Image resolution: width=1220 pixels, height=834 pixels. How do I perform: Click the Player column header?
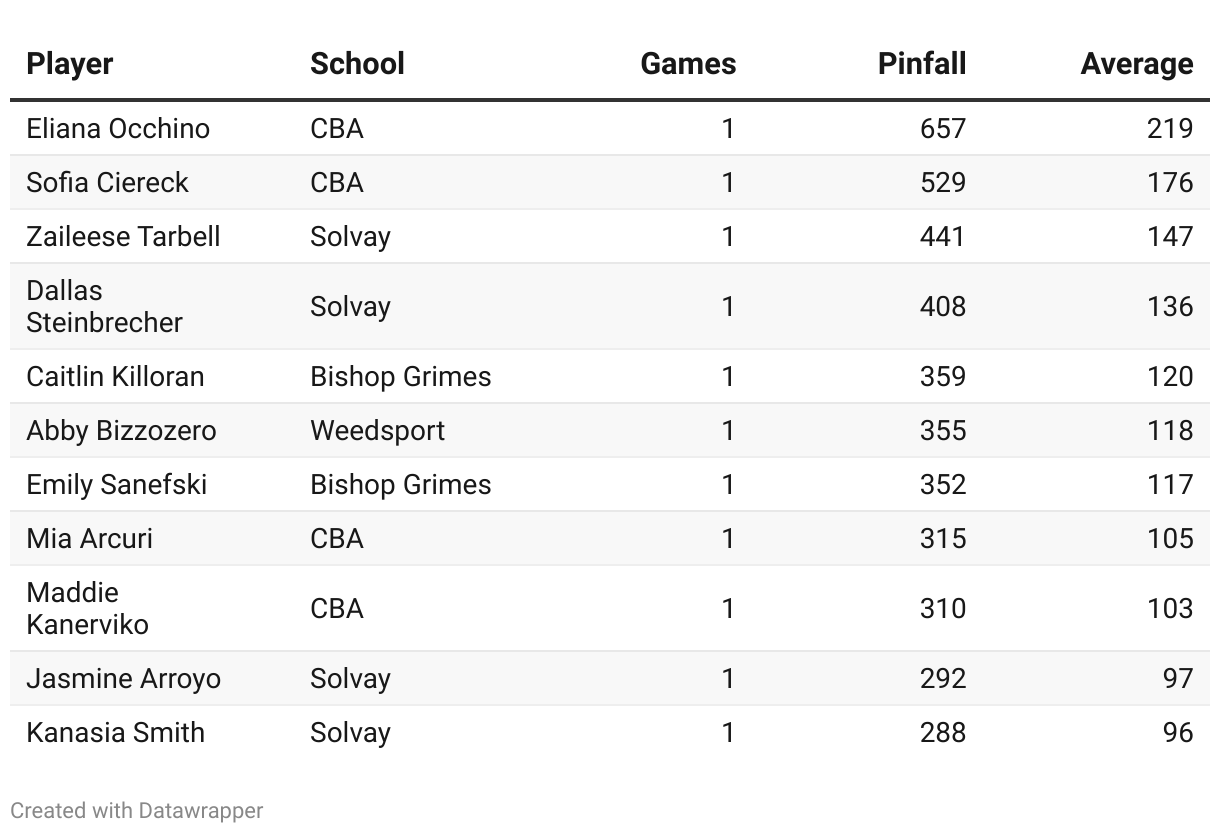pyautogui.click(x=70, y=64)
